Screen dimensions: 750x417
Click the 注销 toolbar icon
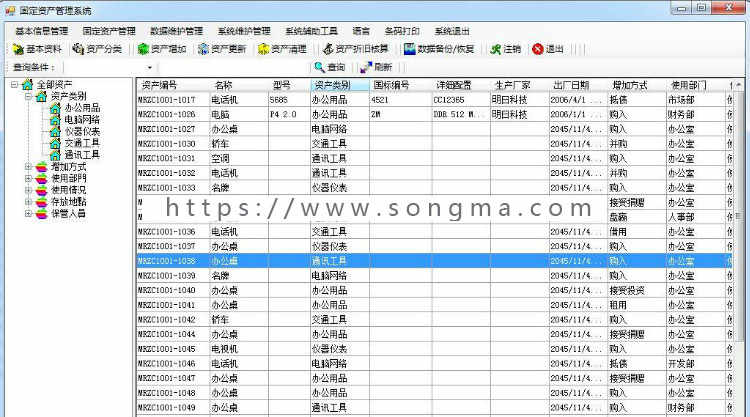[x=496, y=49]
